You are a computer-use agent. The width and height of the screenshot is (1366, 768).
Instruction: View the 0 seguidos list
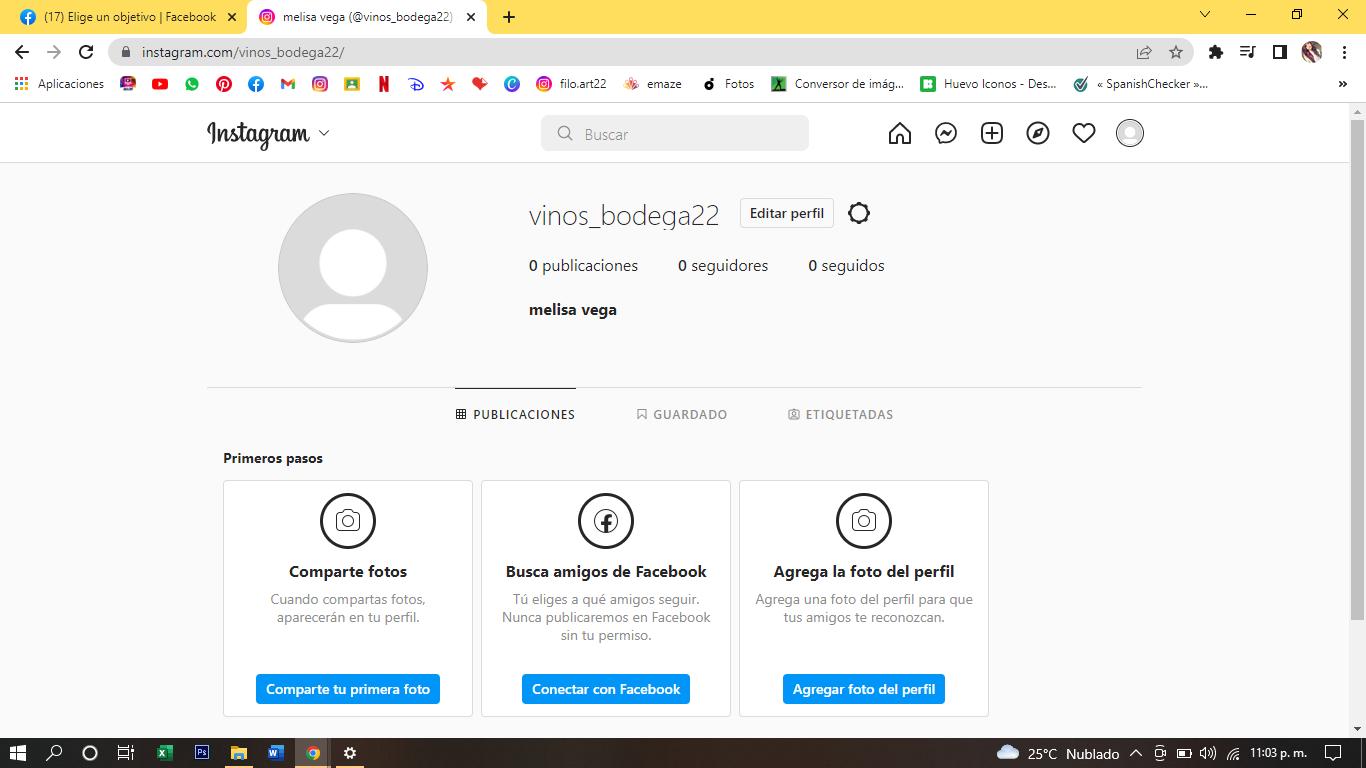click(x=846, y=266)
